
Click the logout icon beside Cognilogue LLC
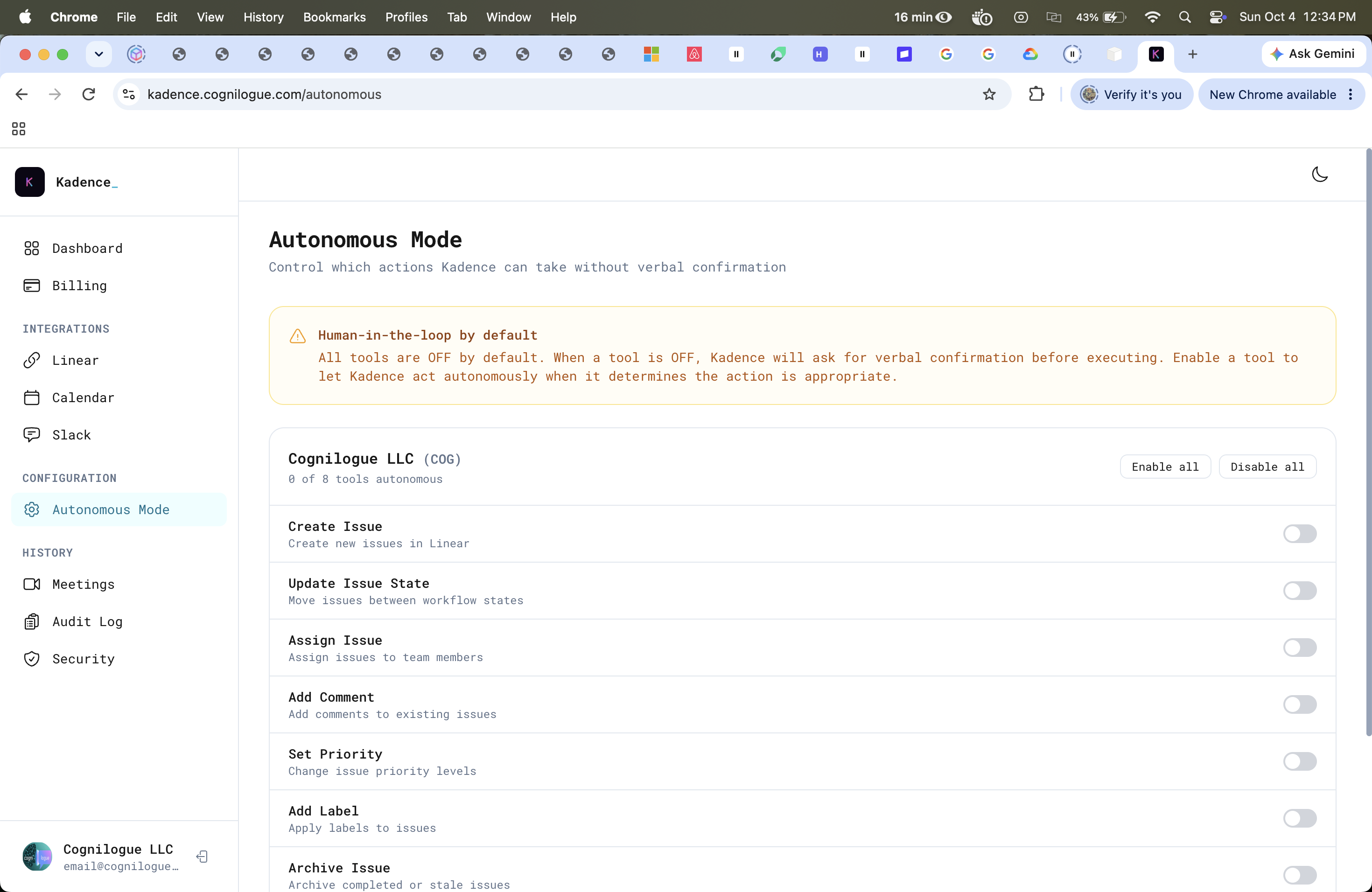202,857
